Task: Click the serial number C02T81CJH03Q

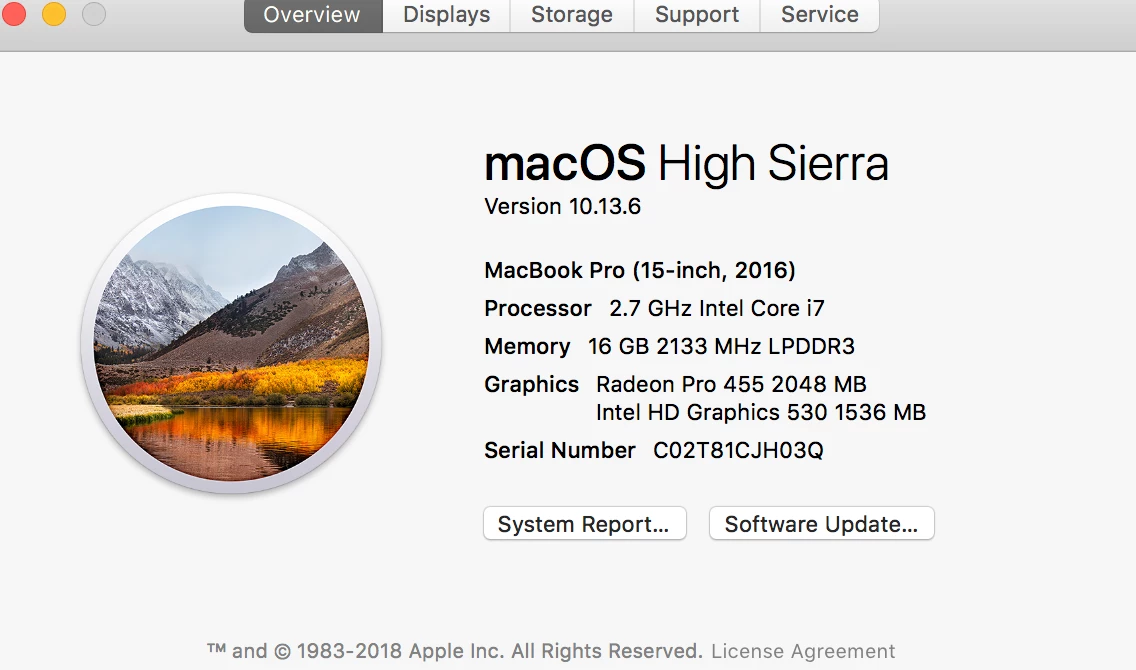Action: [x=738, y=450]
